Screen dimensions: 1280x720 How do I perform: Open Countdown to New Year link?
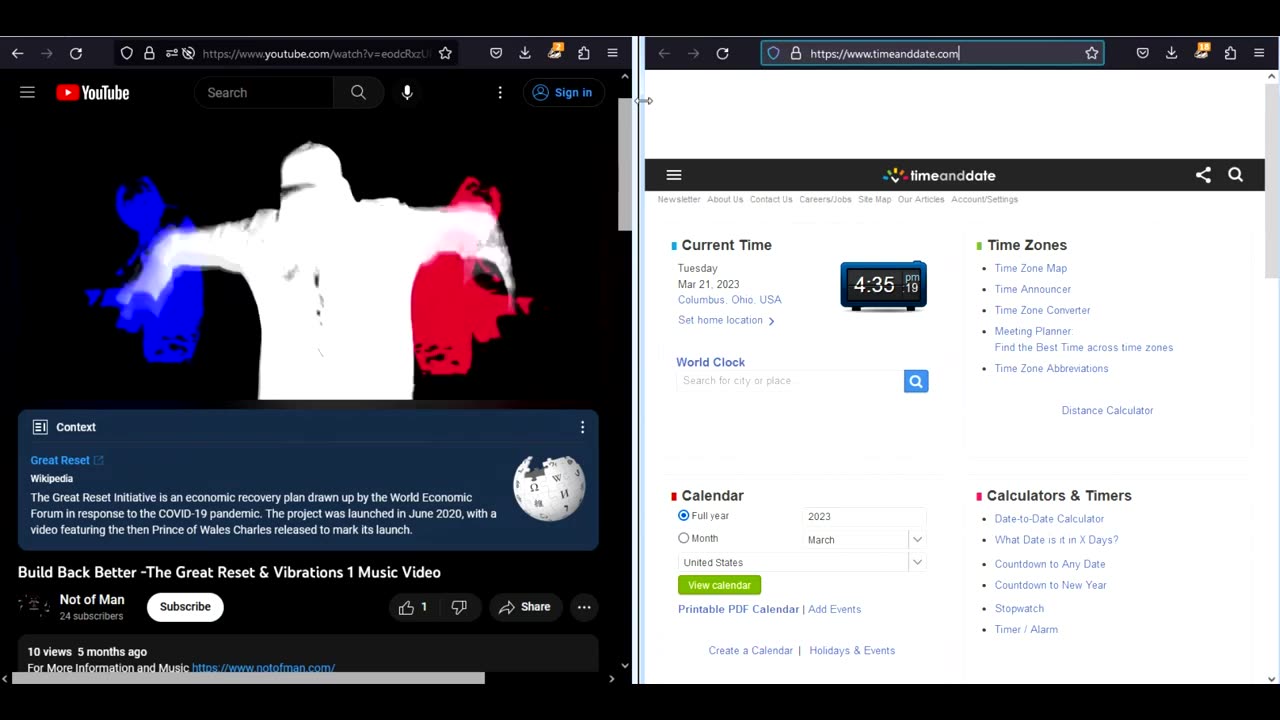coord(1050,585)
